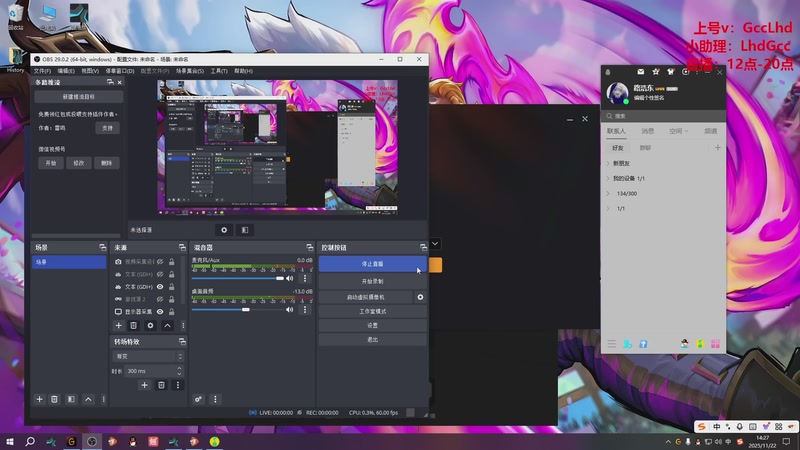Image resolution: width=800 pixels, height=450 pixels.
Task: Click 开始录制 button
Action: point(372,281)
